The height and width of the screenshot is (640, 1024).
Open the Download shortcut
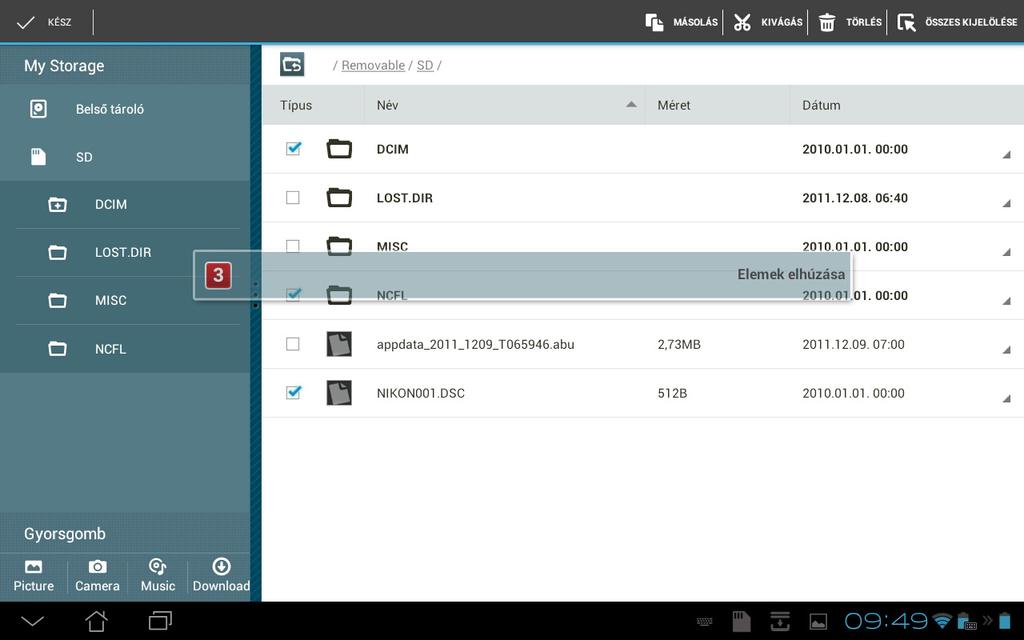(x=221, y=576)
